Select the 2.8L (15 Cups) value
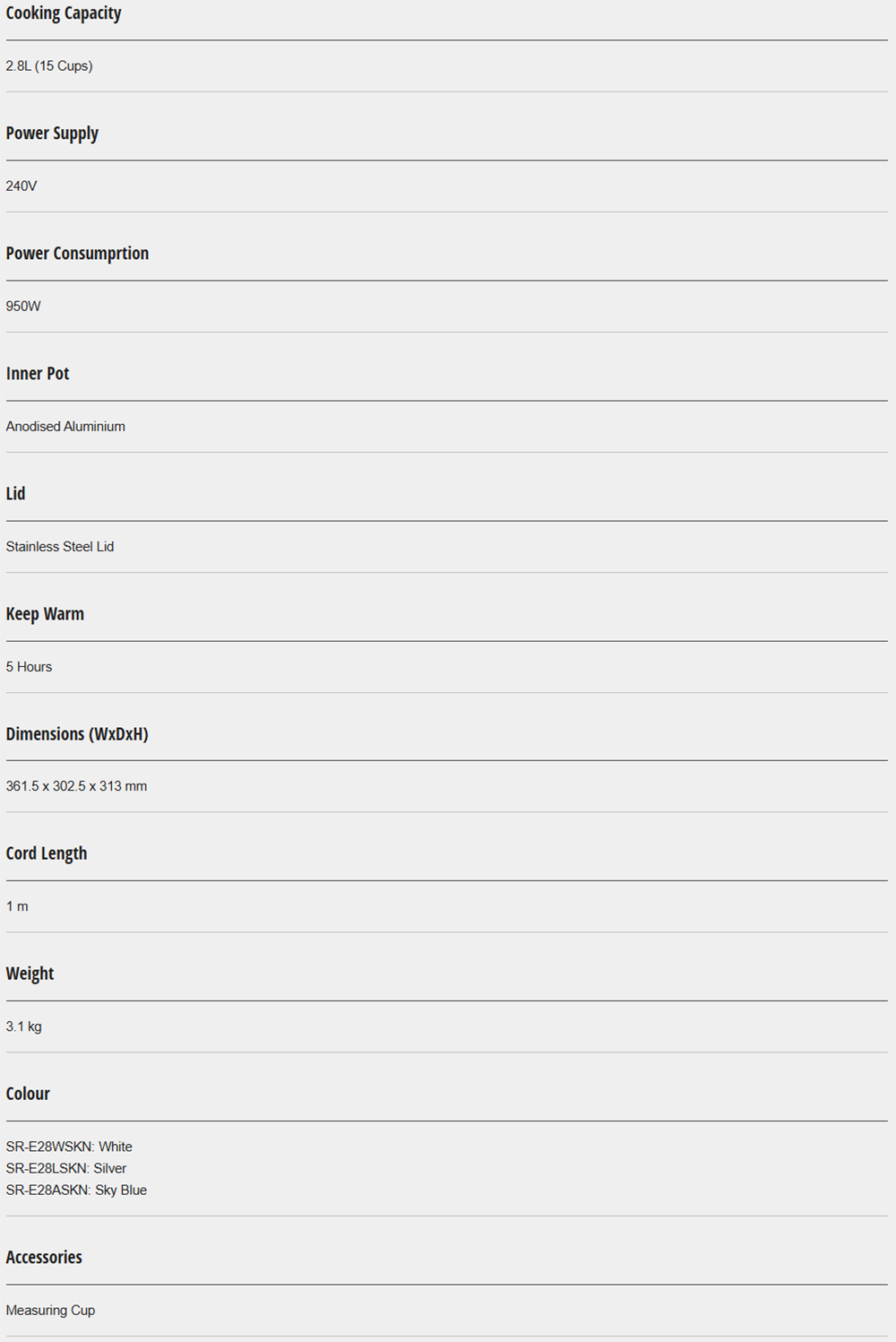The height and width of the screenshot is (1342, 896). 49,66
